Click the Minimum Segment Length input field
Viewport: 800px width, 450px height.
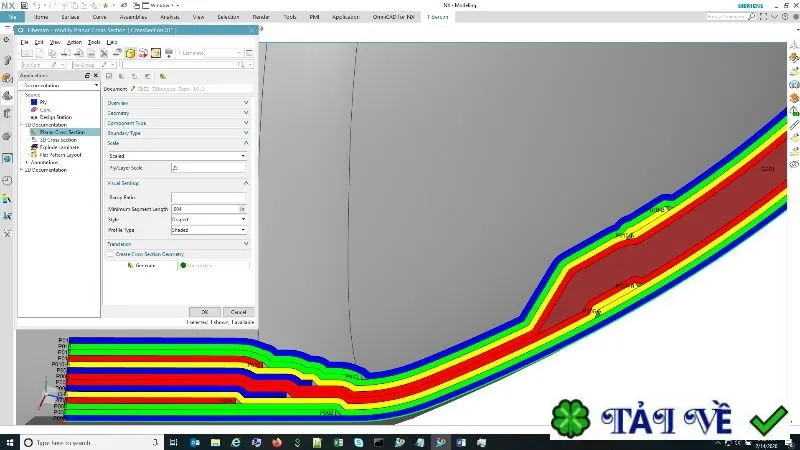pyautogui.click(x=205, y=209)
